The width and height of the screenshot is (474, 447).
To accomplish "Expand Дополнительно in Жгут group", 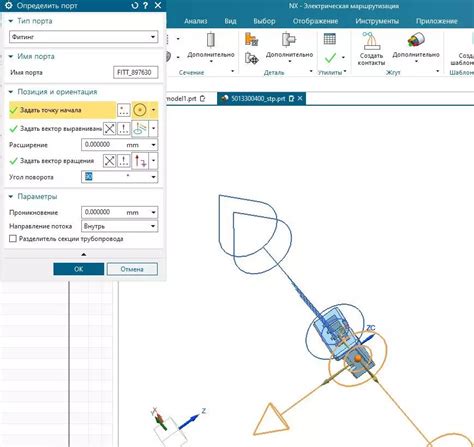I will pyautogui.click(x=416, y=57).
